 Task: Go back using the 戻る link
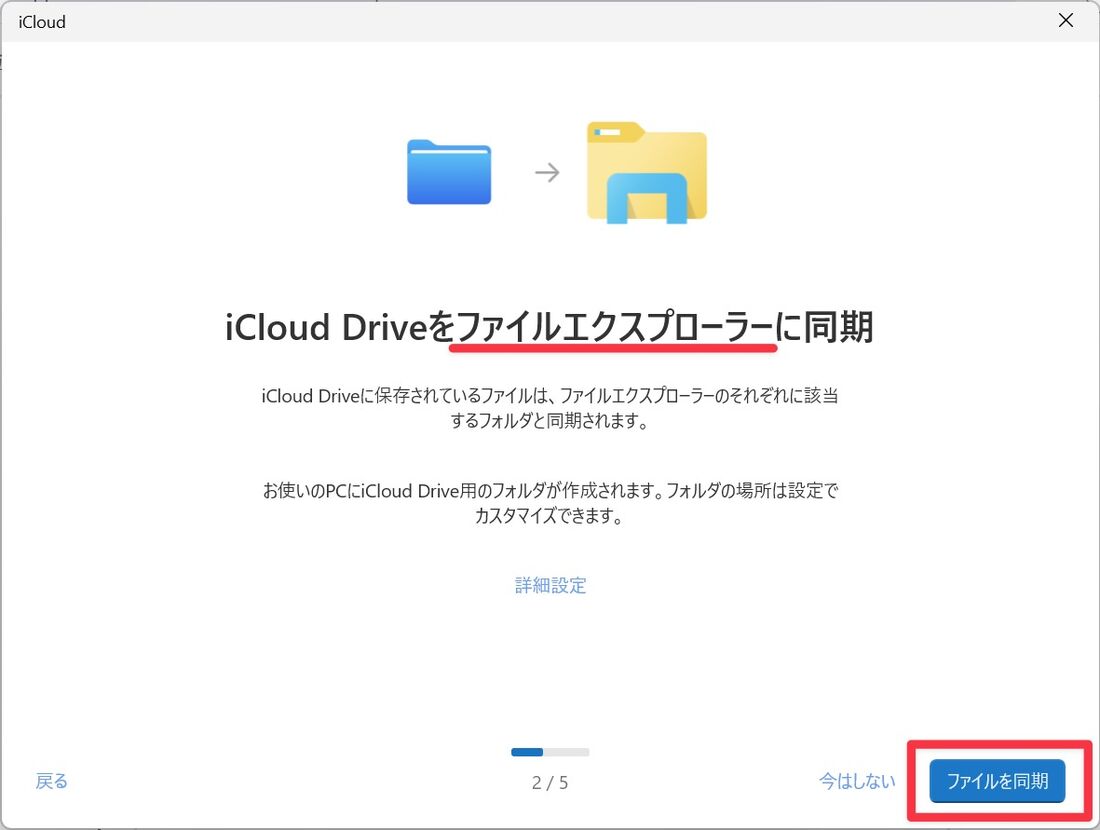tap(51, 782)
